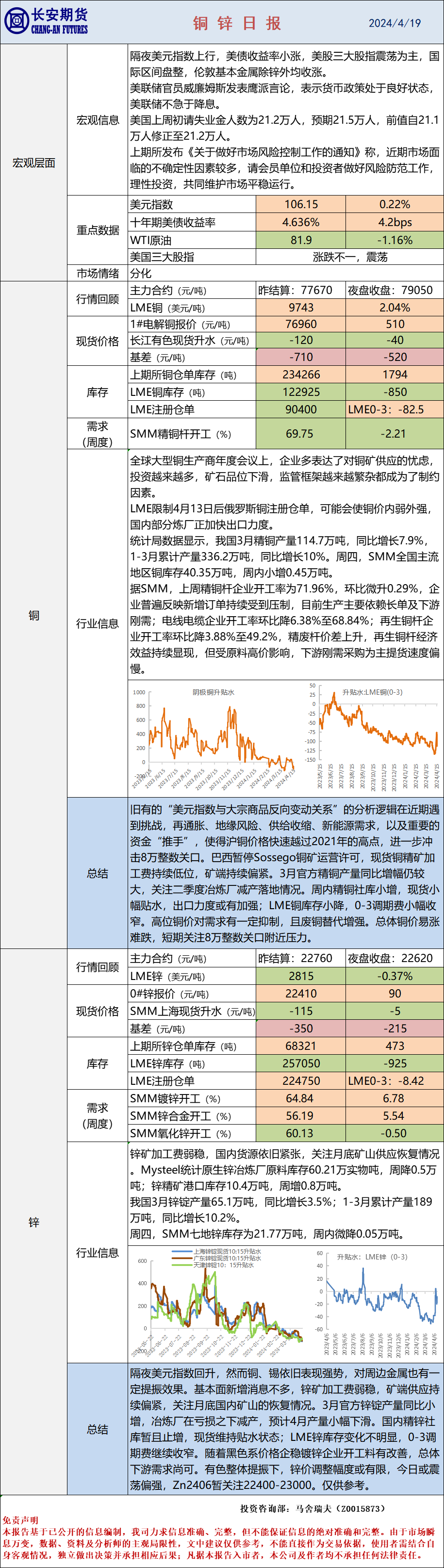Select the SMM上海现货升水 value -115
Viewport: 444px width, 1568px height.
(x=301, y=1012)
